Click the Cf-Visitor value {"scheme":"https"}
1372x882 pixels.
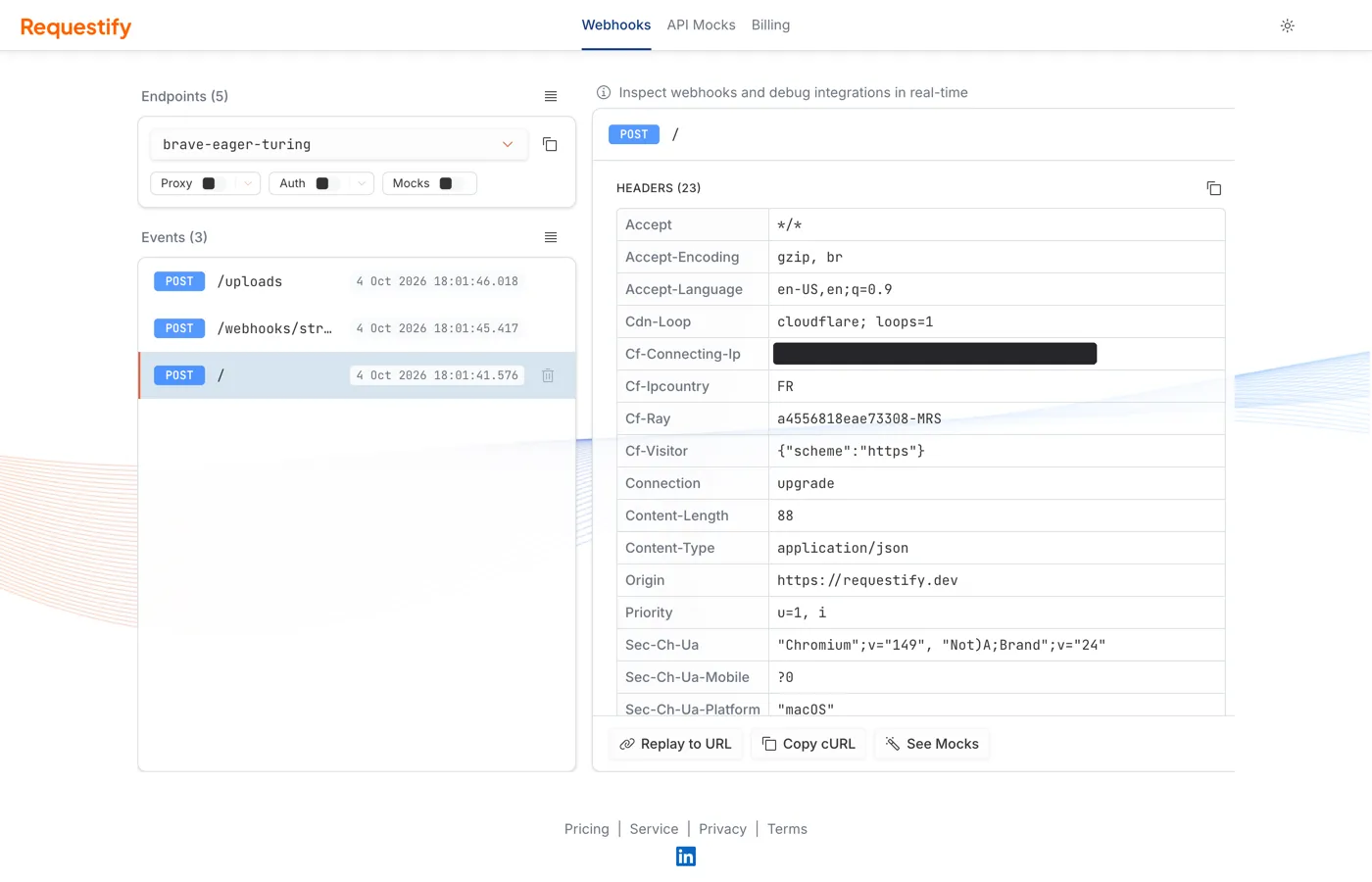(x=851, y=451)
